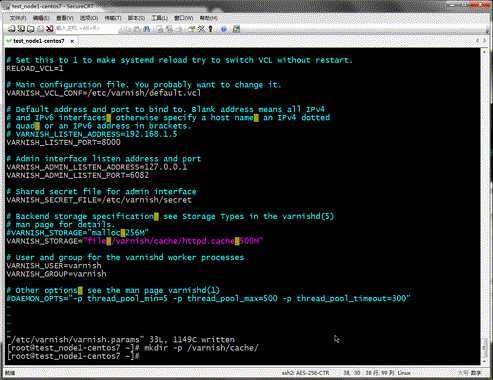Open the 选项(O) menu
Image resolution: width=493 pixels, height=380 pixels.
coord(89,18)
